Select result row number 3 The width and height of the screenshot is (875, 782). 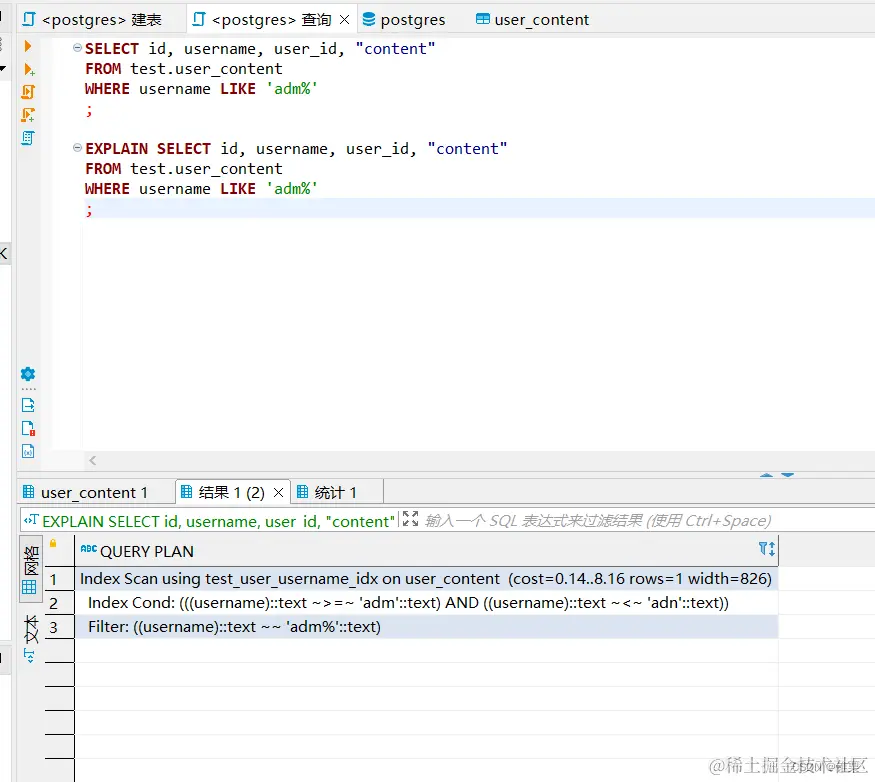(x=54, y=627)
